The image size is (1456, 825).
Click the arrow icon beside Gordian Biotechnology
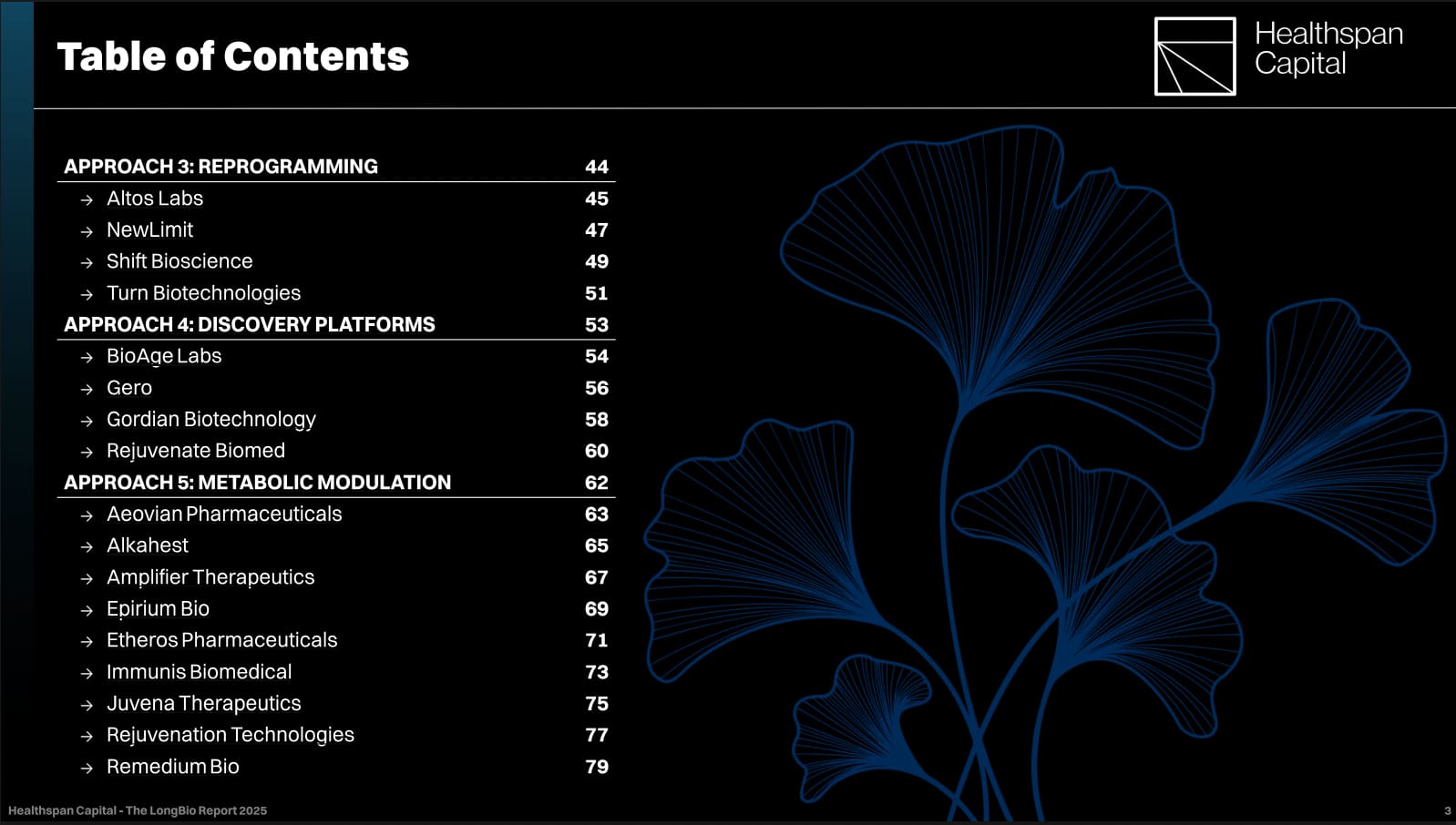[87, 422]
